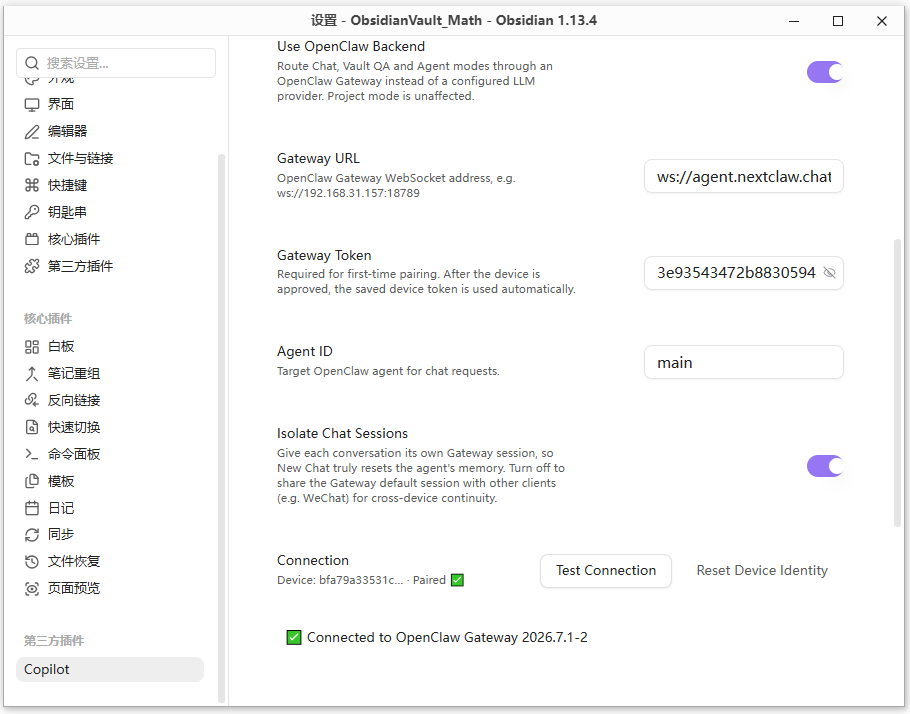Open the 钥匙串 settings tab

[110, 212]
